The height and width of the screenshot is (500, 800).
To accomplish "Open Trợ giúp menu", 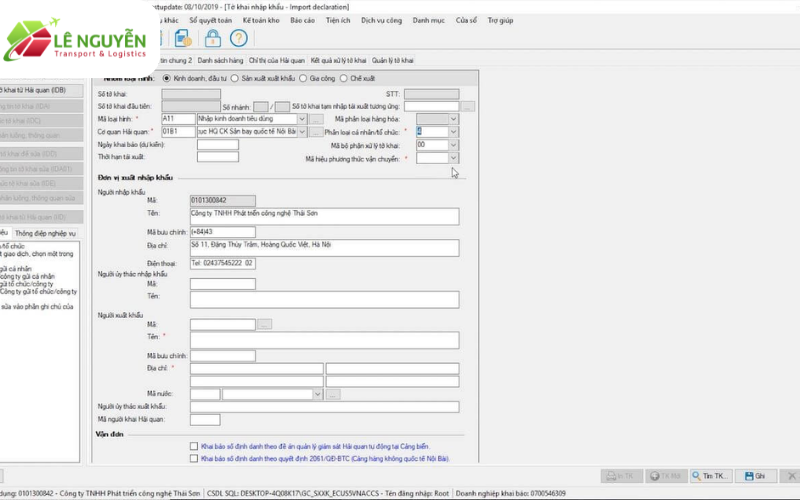I will (500, 20).
